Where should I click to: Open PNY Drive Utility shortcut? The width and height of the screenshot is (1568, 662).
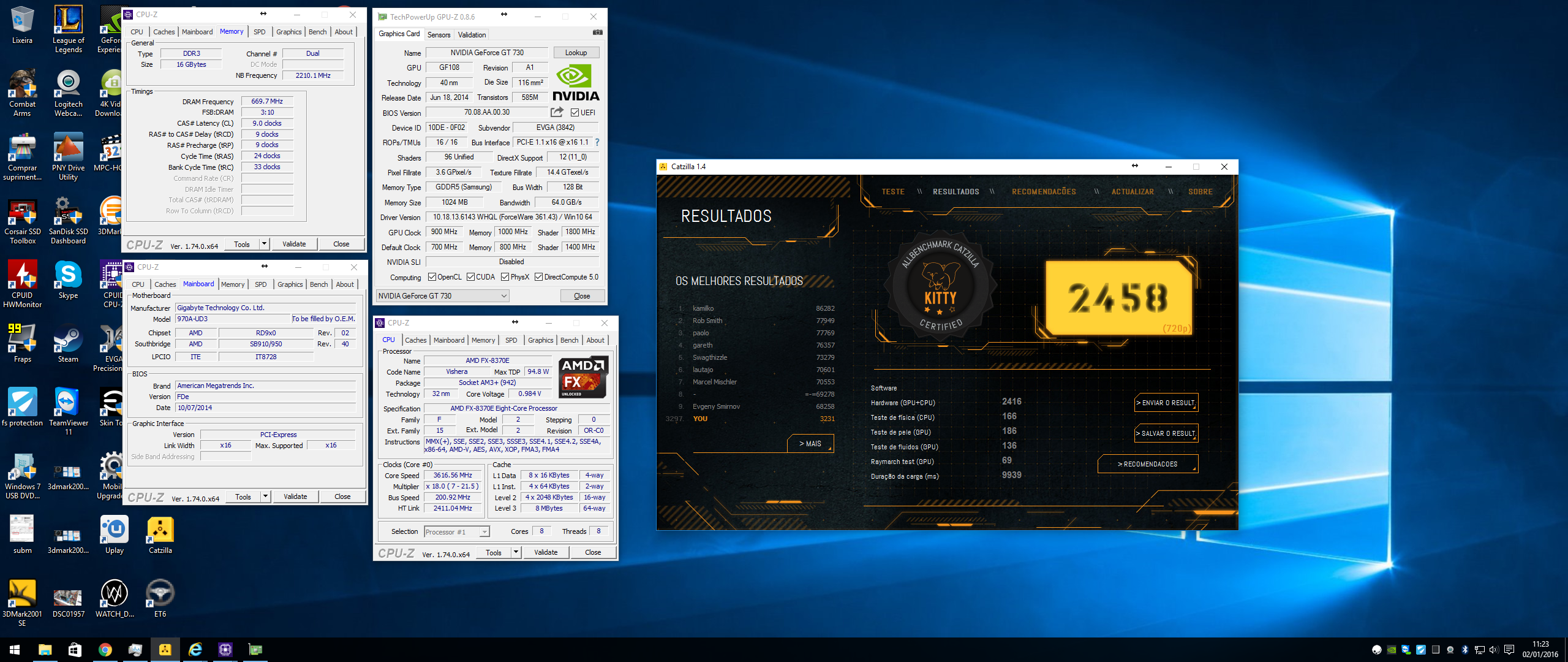(x=68, y=156)
